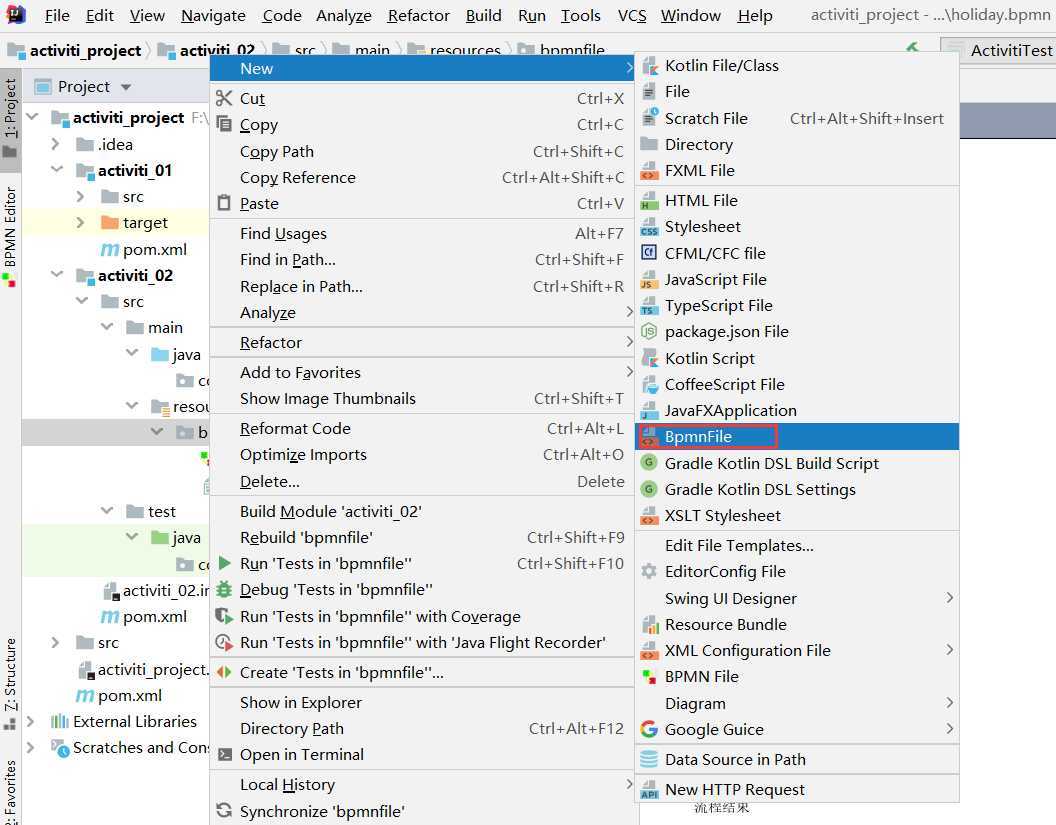
Task: Click the New HTTP Request API icon
Action: tap(649, 789)
